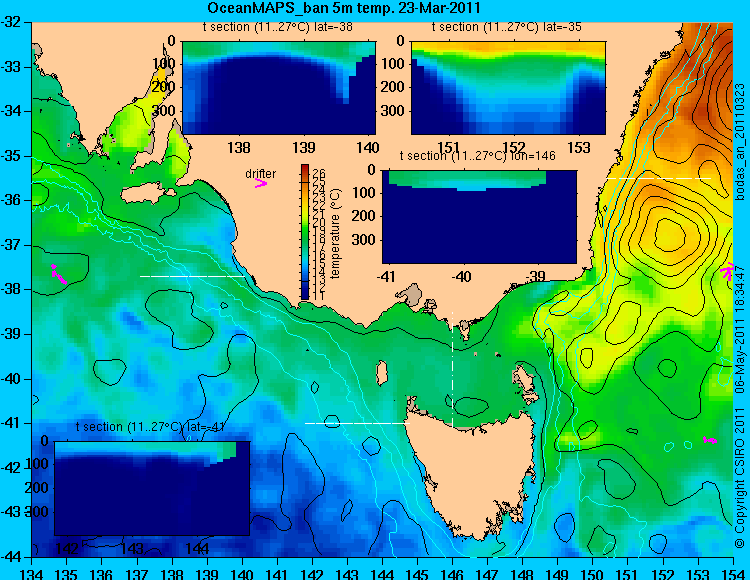The width and height of the screenshot is (750, 580).
Task: Click the 150 label on the main longitude axis
Action: click(x=593, y=573)
